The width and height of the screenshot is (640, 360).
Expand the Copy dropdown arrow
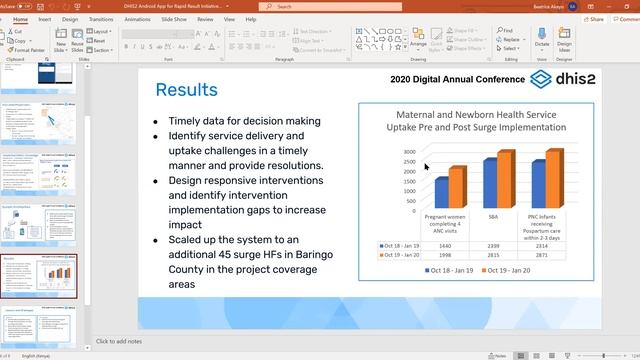click(30, 41)
